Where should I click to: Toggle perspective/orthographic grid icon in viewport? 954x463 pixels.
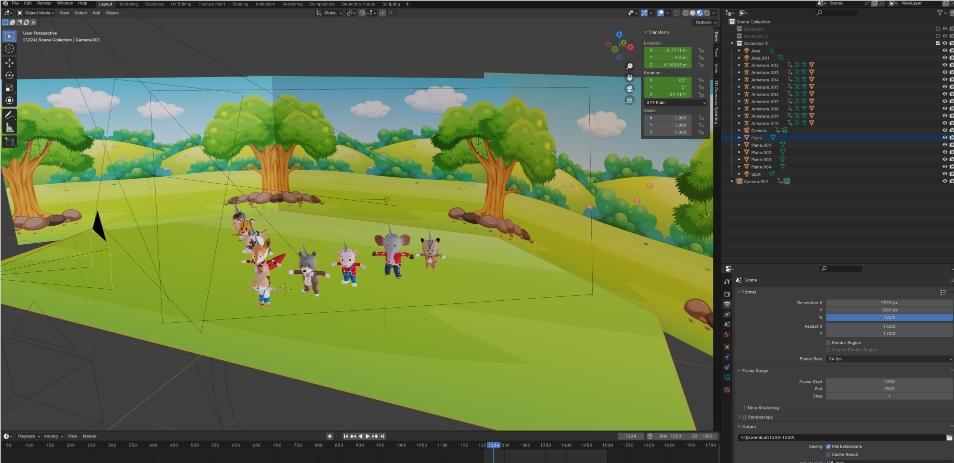click(x=630, y=100)
